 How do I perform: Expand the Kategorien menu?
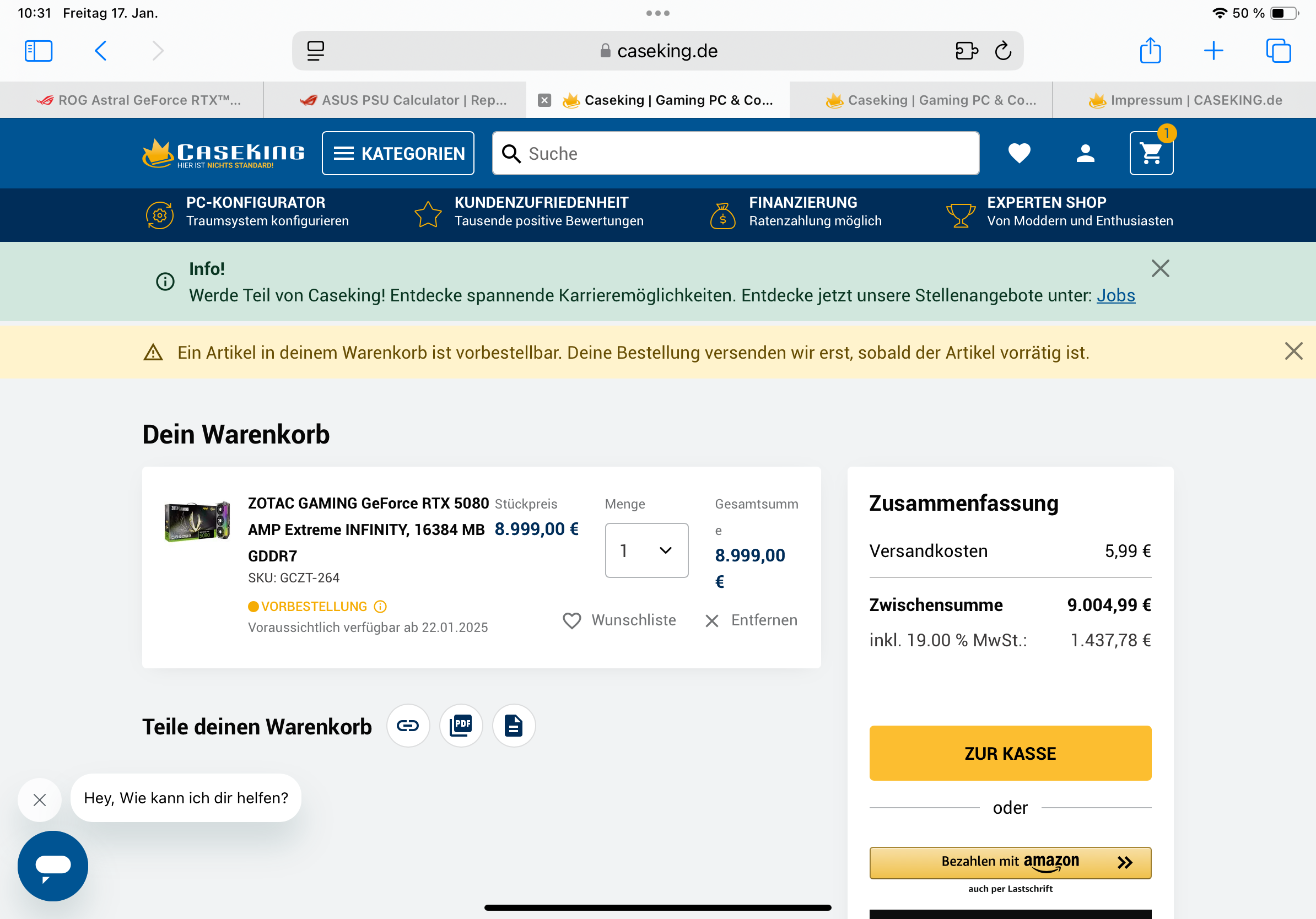398,153
